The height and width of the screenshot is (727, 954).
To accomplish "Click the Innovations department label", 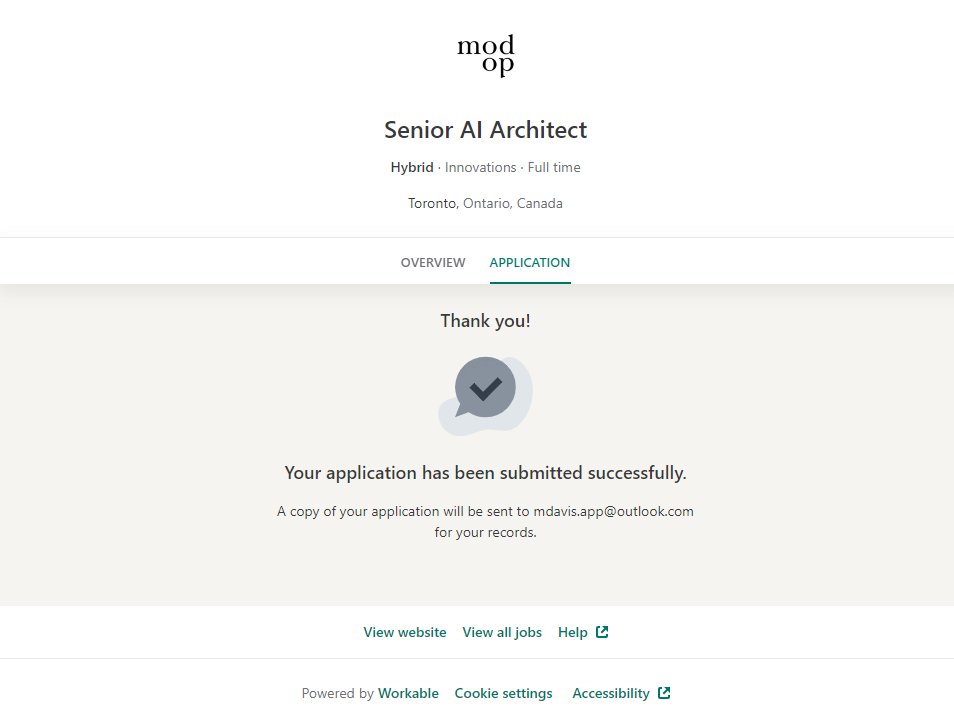I will [480, 167].
